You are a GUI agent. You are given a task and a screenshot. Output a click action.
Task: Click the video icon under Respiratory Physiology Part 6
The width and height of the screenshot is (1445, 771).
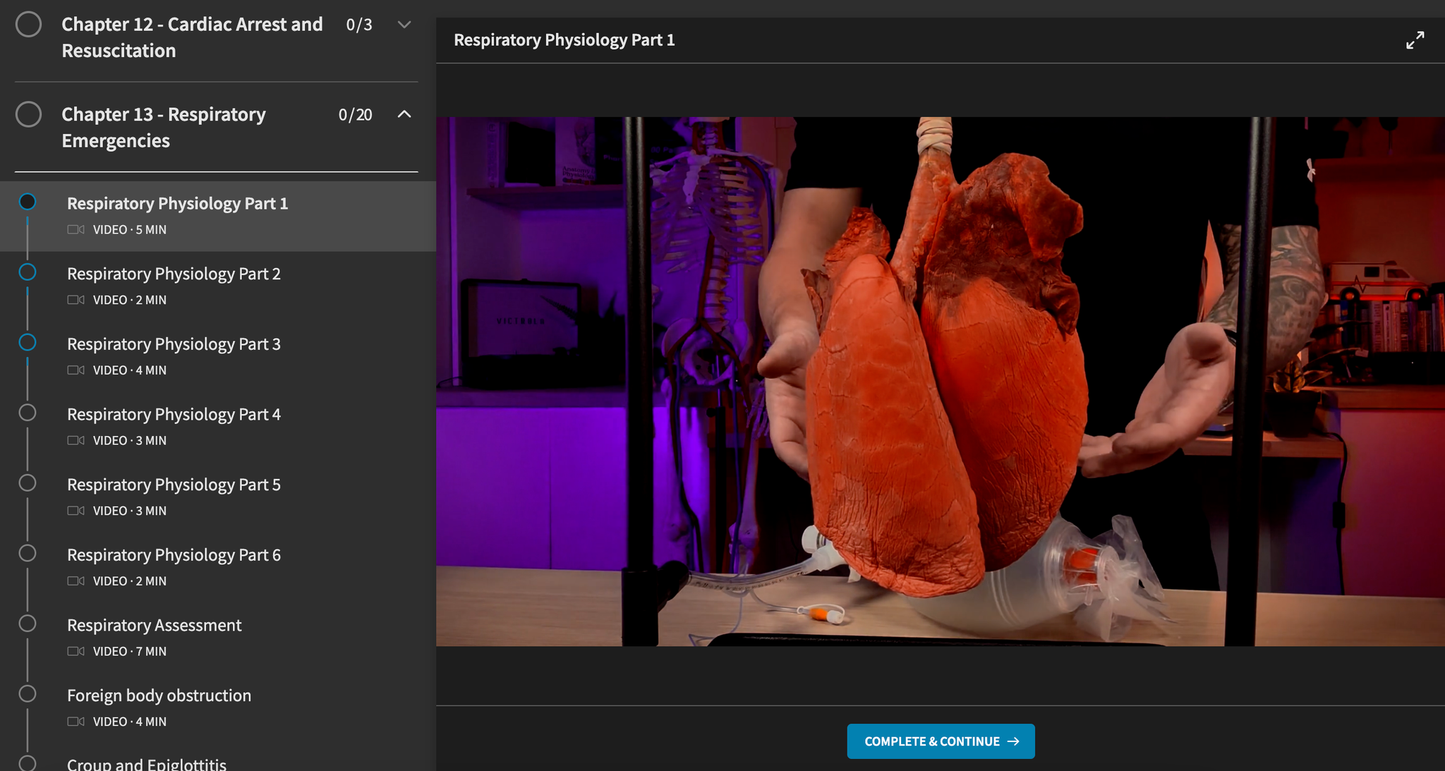(x=74, y=580)
